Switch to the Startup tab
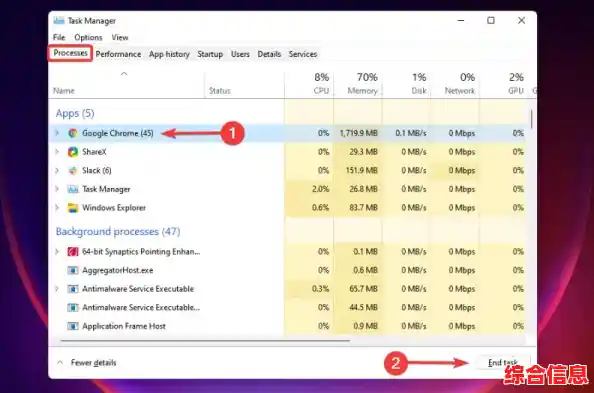Viewport: 594px width, 393px height. [x=210, y=54]
